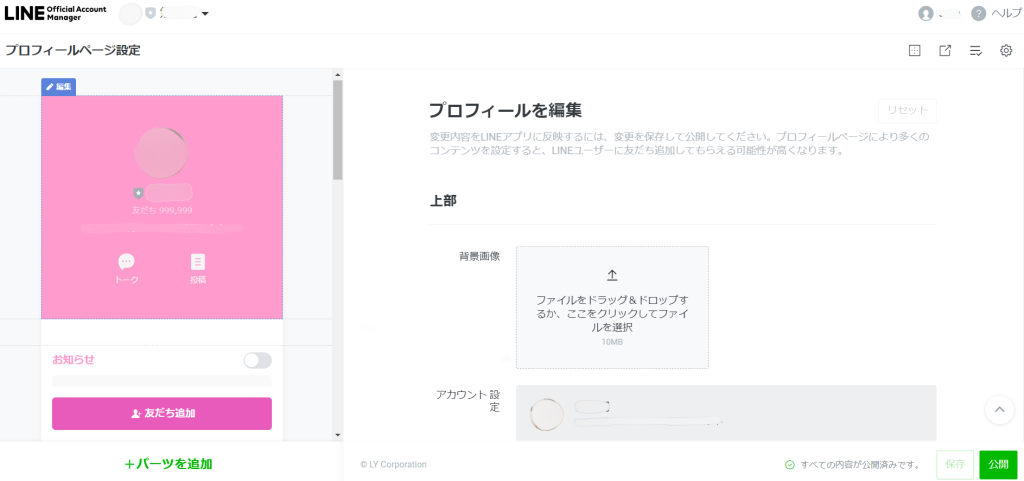The image size is (1024, 481).
Task: Click the account avatar in アカウント設定 box
Action: pos(547,413)
